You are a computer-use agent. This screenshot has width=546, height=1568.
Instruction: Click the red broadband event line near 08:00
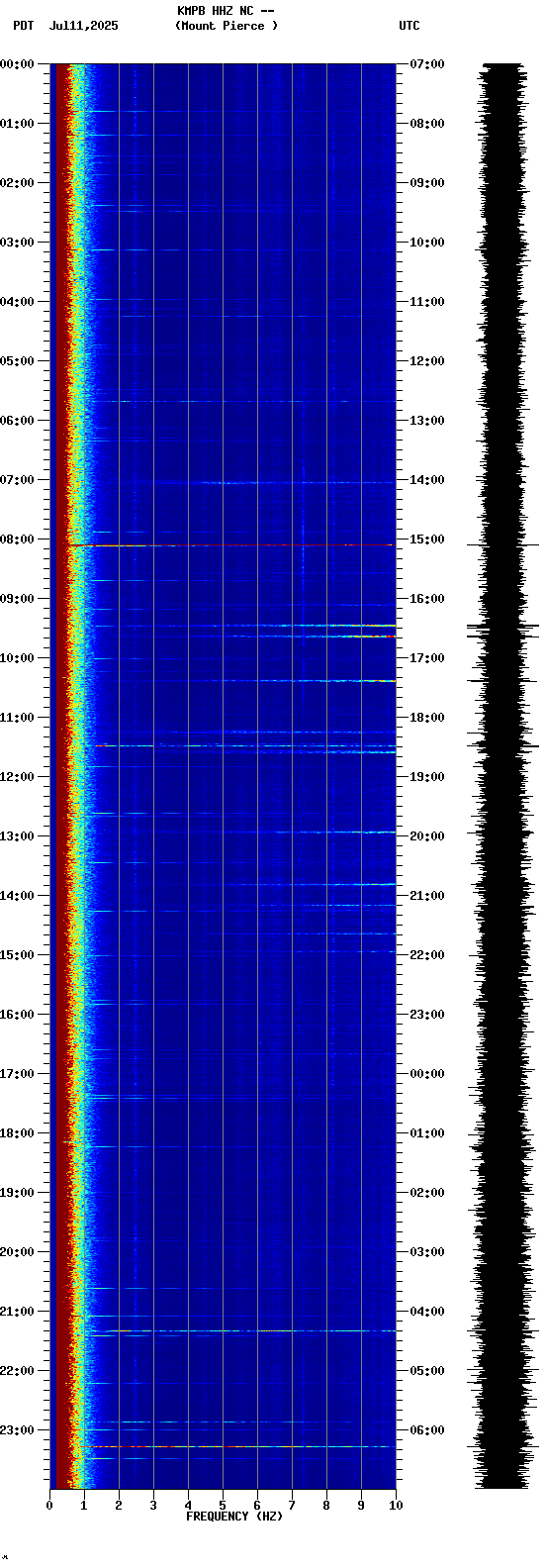231,545
